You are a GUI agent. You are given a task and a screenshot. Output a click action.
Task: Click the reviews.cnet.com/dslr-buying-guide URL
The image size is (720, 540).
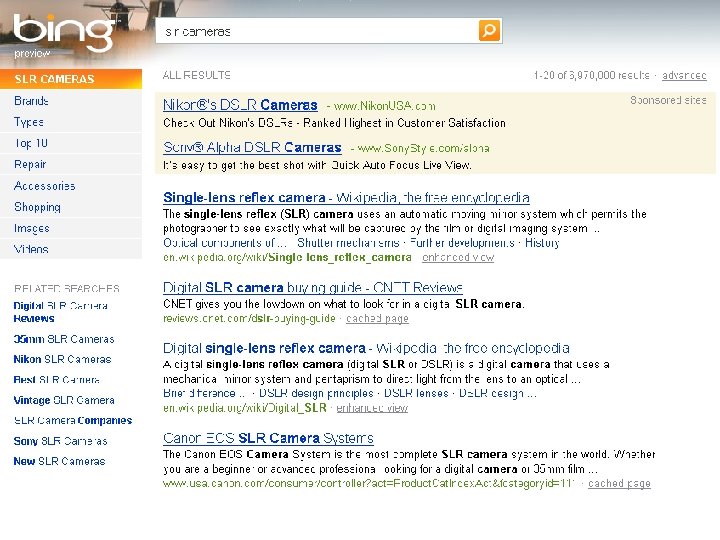coord(249,318)
